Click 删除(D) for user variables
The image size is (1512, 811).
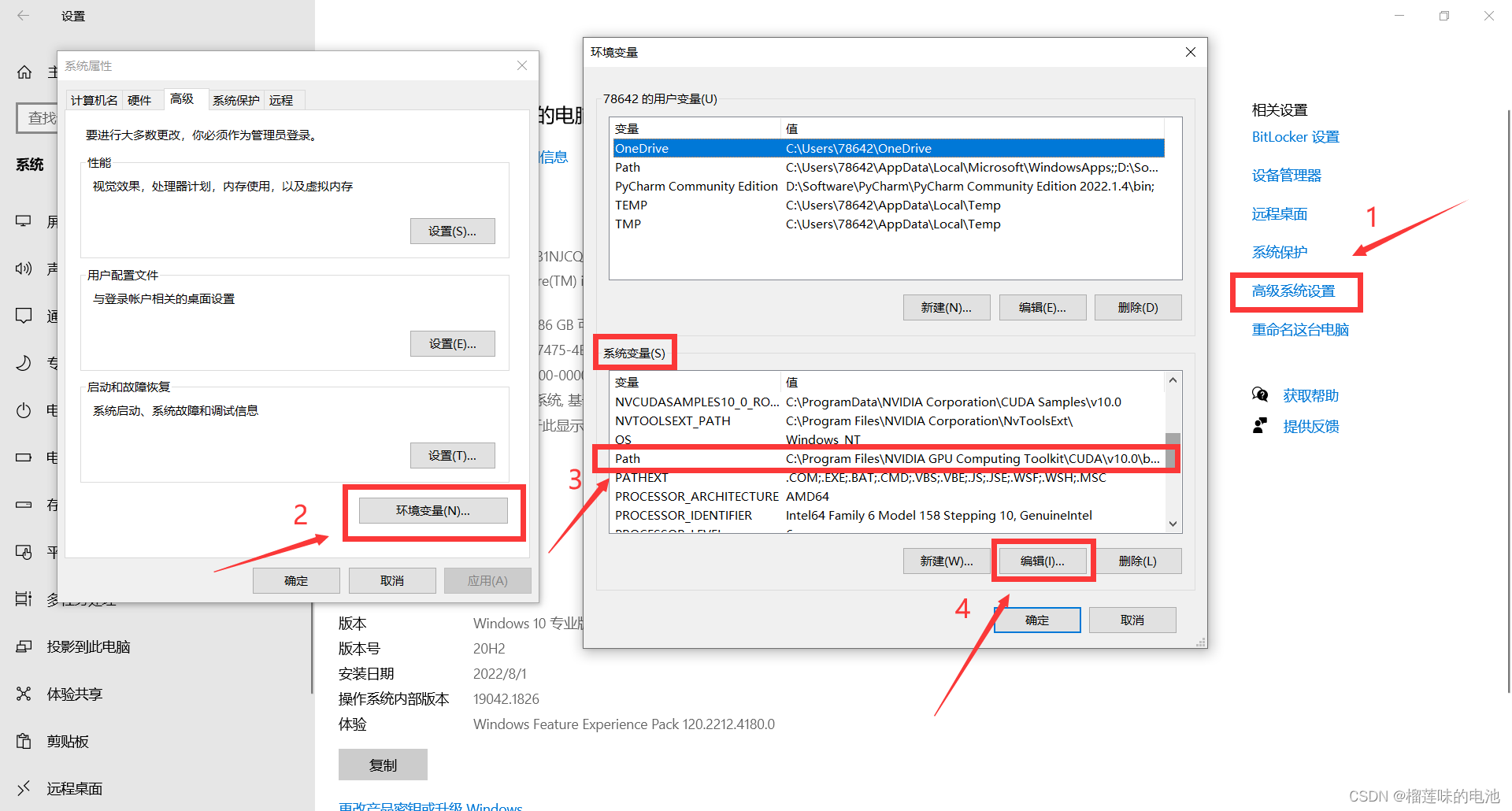[1139, 307]
